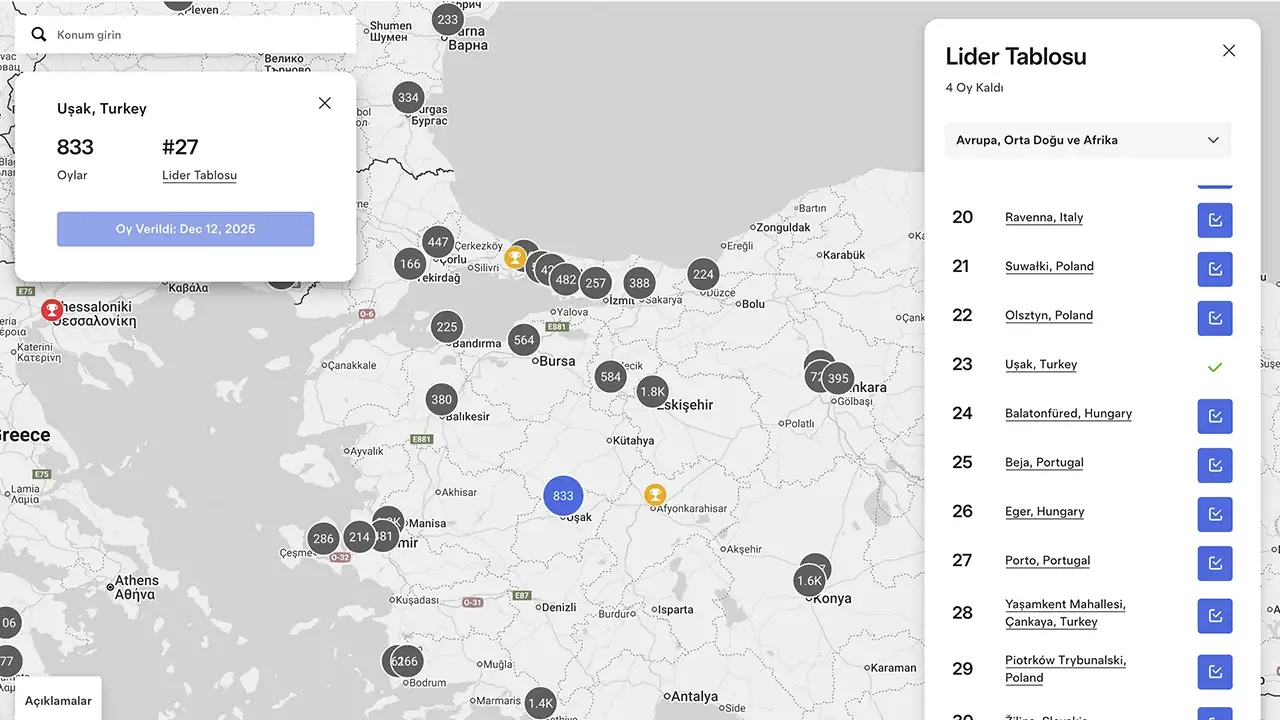Vote for Beja, Portugal

click(x=1215, y=465)
